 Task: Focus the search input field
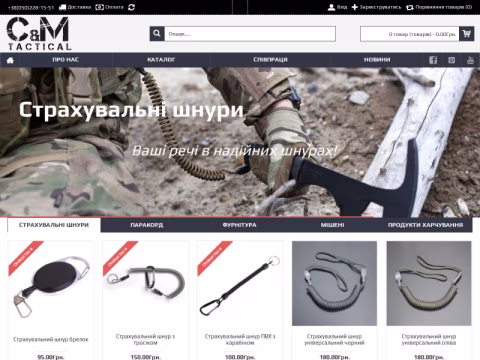(250, 34)
